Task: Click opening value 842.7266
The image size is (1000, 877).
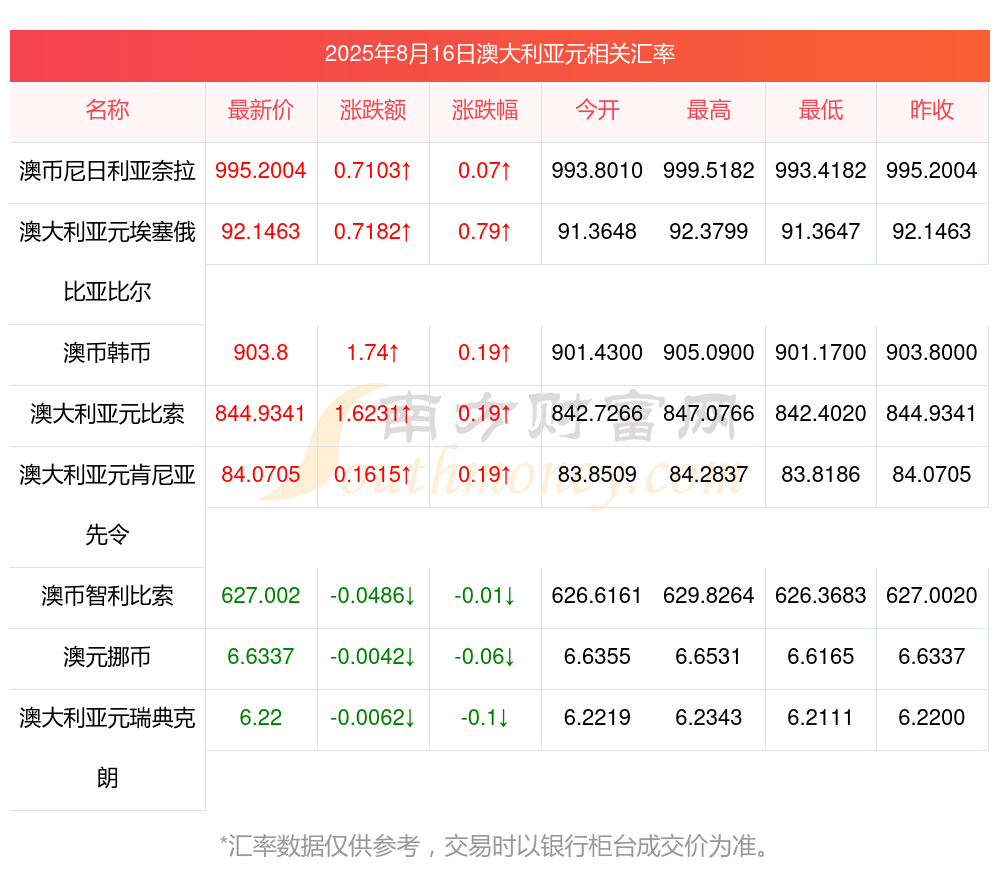Action: point(597,413)
